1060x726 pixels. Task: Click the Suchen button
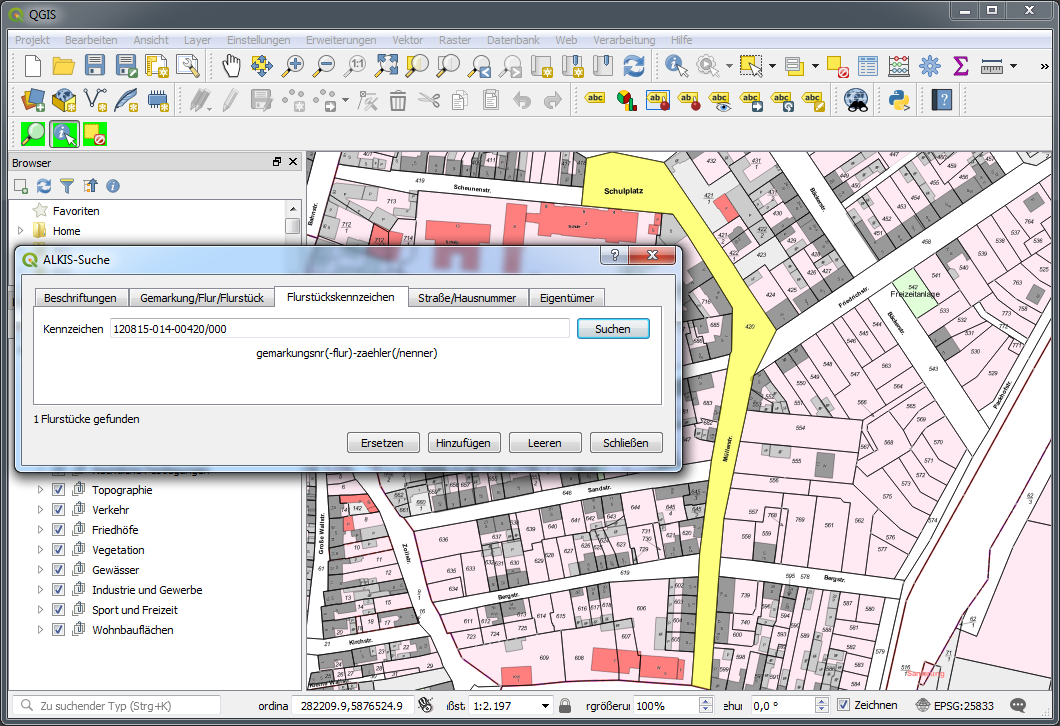coord(612,329)
